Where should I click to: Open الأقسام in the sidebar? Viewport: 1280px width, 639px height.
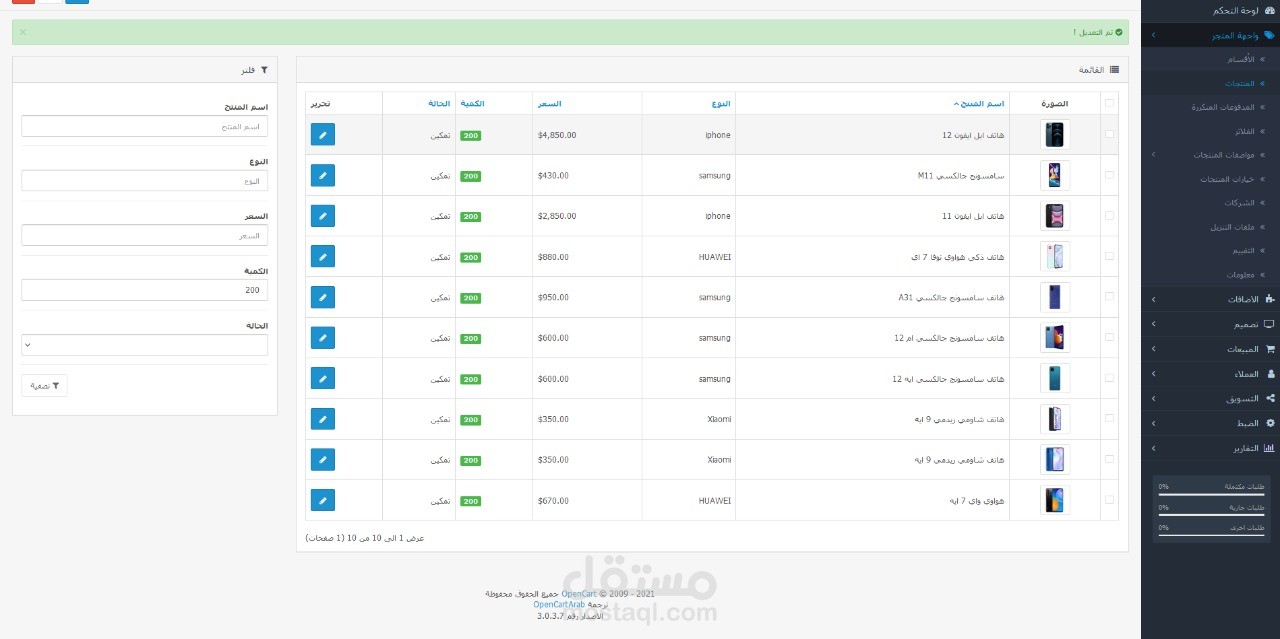[x=1241, y=59]
